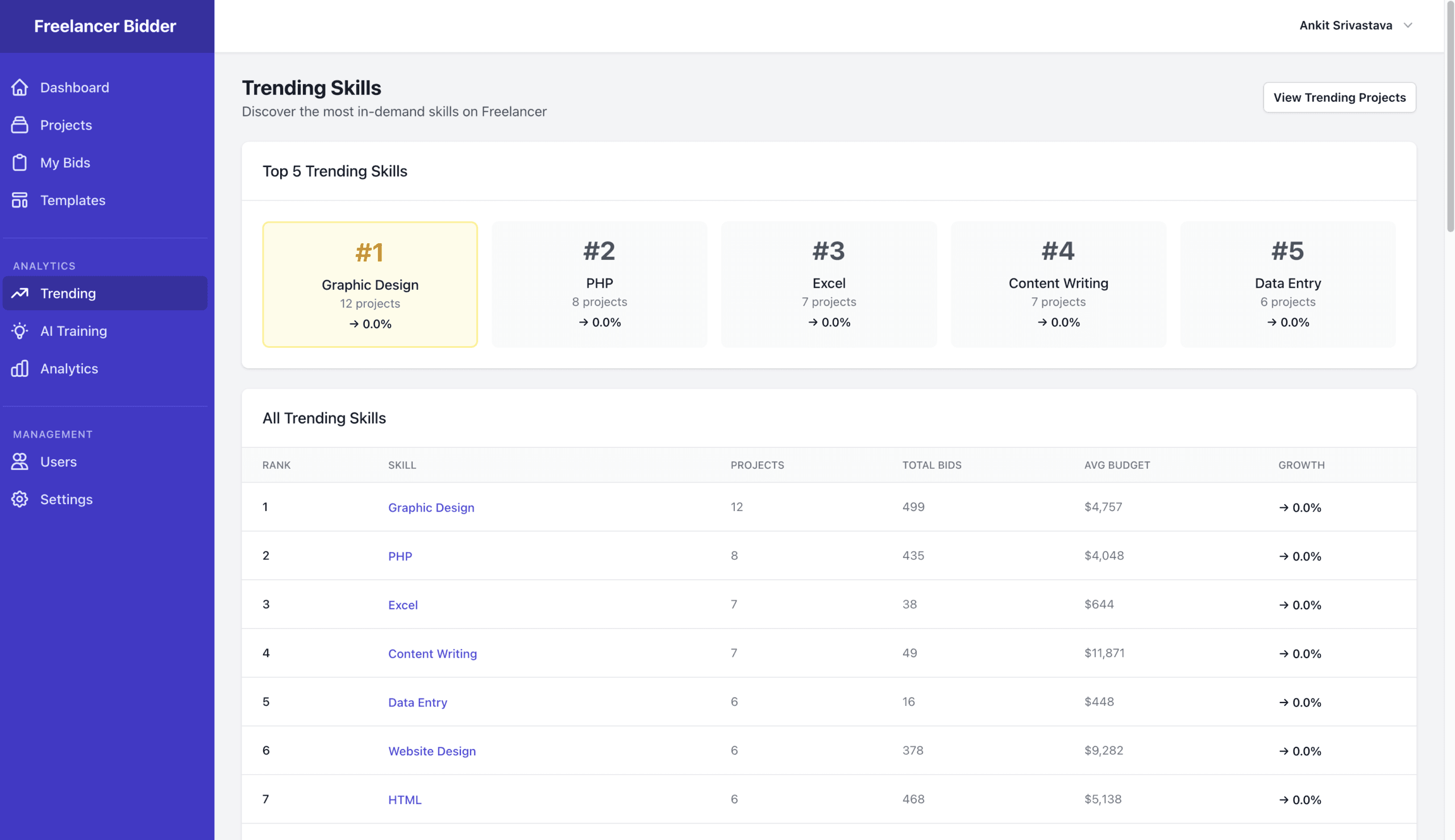Click the Settings gear icon
The height and width of the screenshot is (840, 1455).
point(20,499)
